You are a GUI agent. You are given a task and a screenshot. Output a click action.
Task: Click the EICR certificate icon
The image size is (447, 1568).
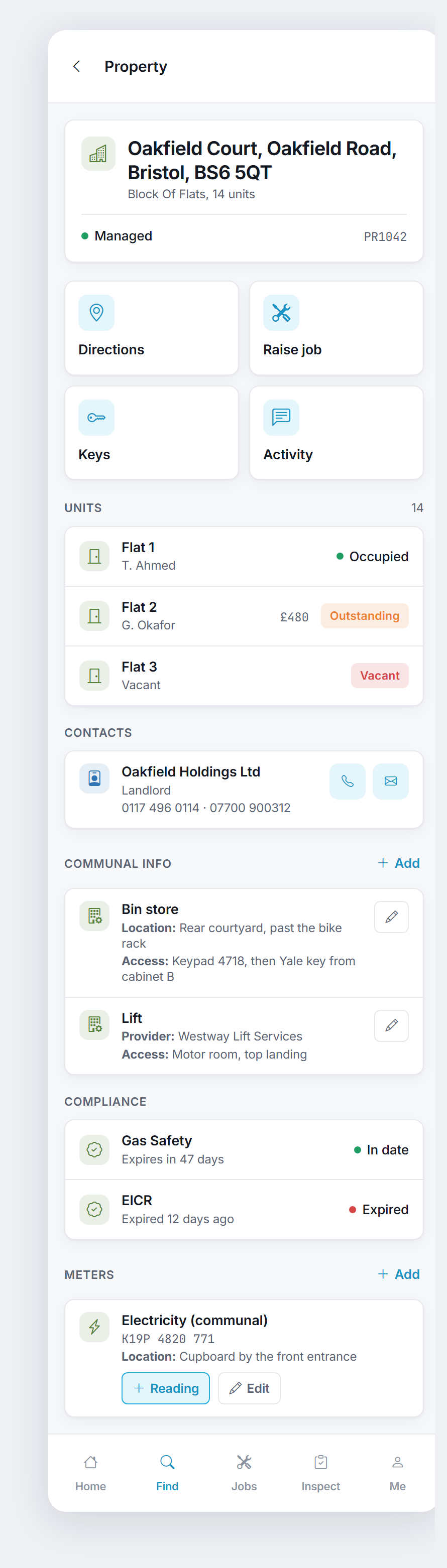pos(94,1210)
